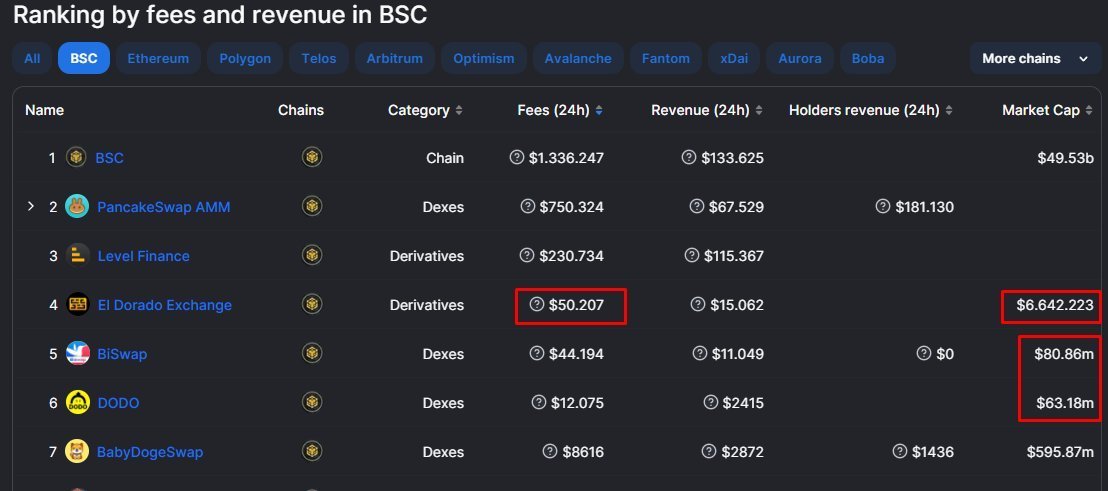Open the El Dorado Exchange link
The image size is (1108, 491).
[x=165, y=305]
